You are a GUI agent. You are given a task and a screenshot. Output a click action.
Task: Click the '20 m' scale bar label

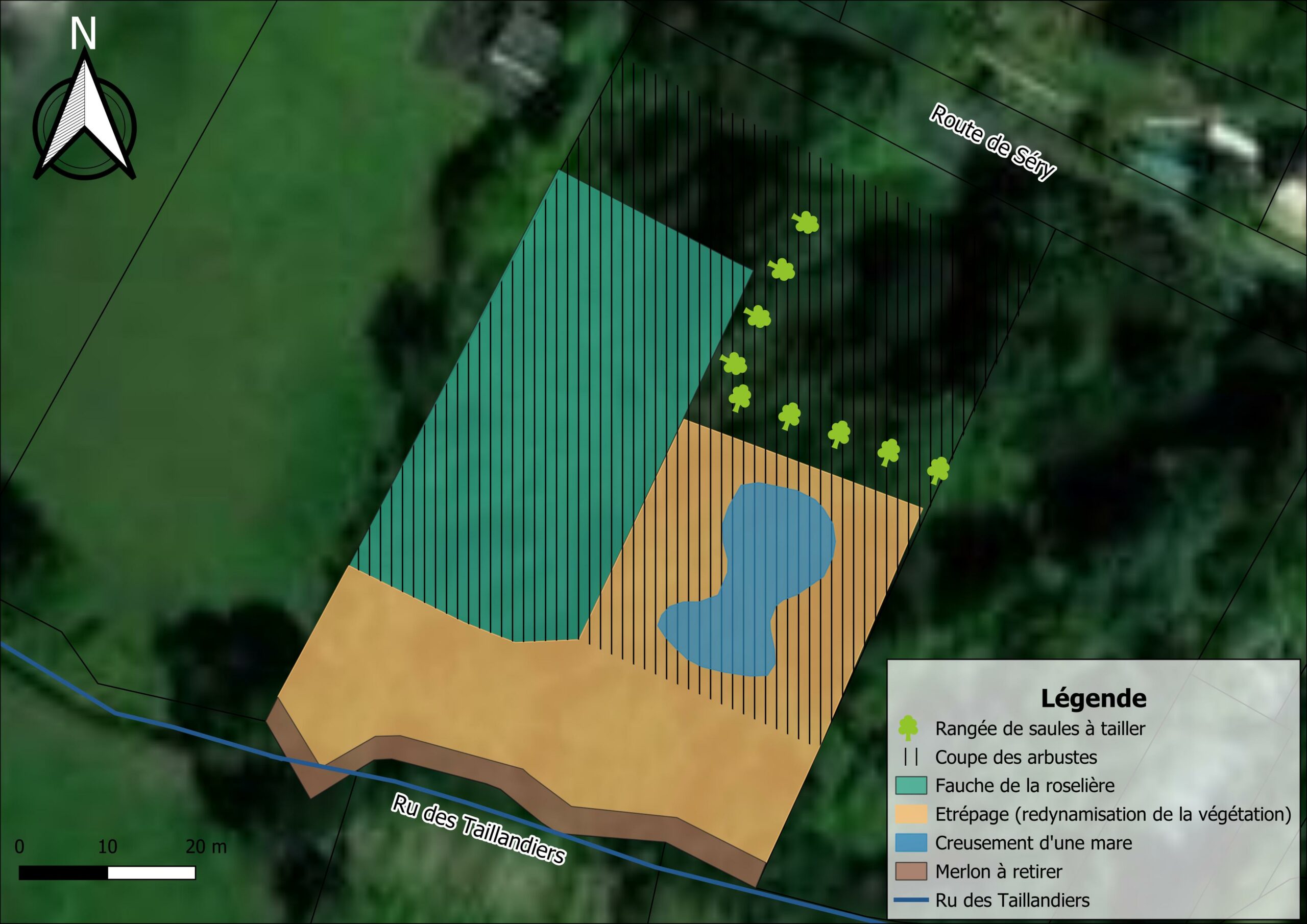pyautogui.click(x=206, y=846)
